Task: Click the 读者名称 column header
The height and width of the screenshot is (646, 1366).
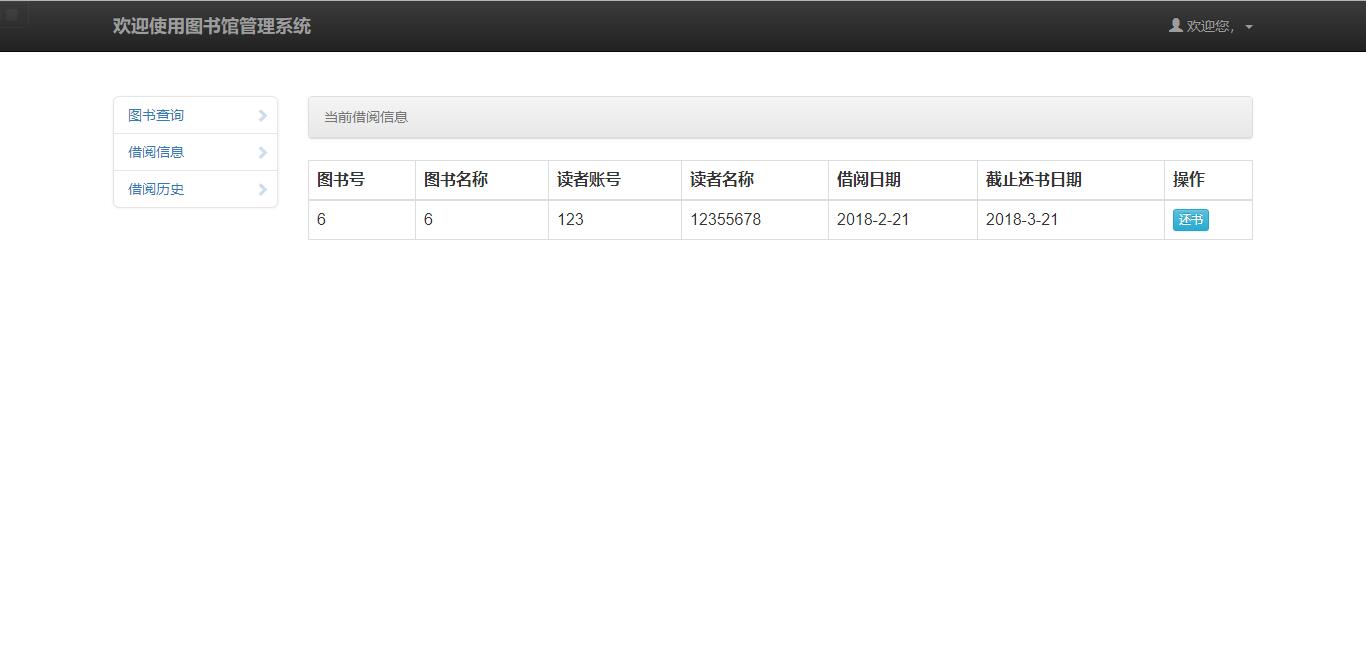Action: pos(755,180)
